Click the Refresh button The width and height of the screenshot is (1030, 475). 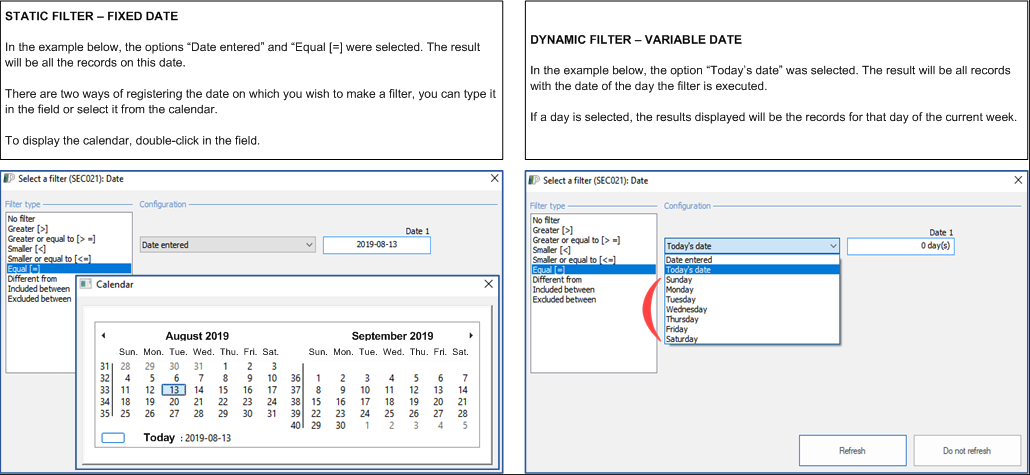pos(851,450)
